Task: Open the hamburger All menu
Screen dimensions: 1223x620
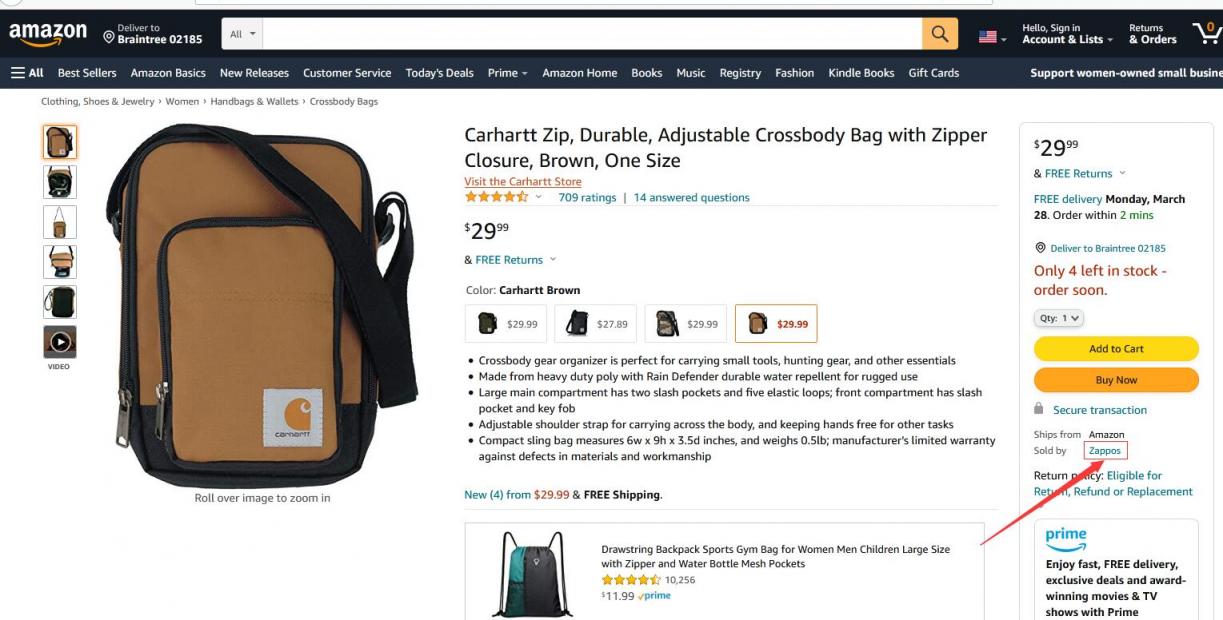Action: coord(27,73)
